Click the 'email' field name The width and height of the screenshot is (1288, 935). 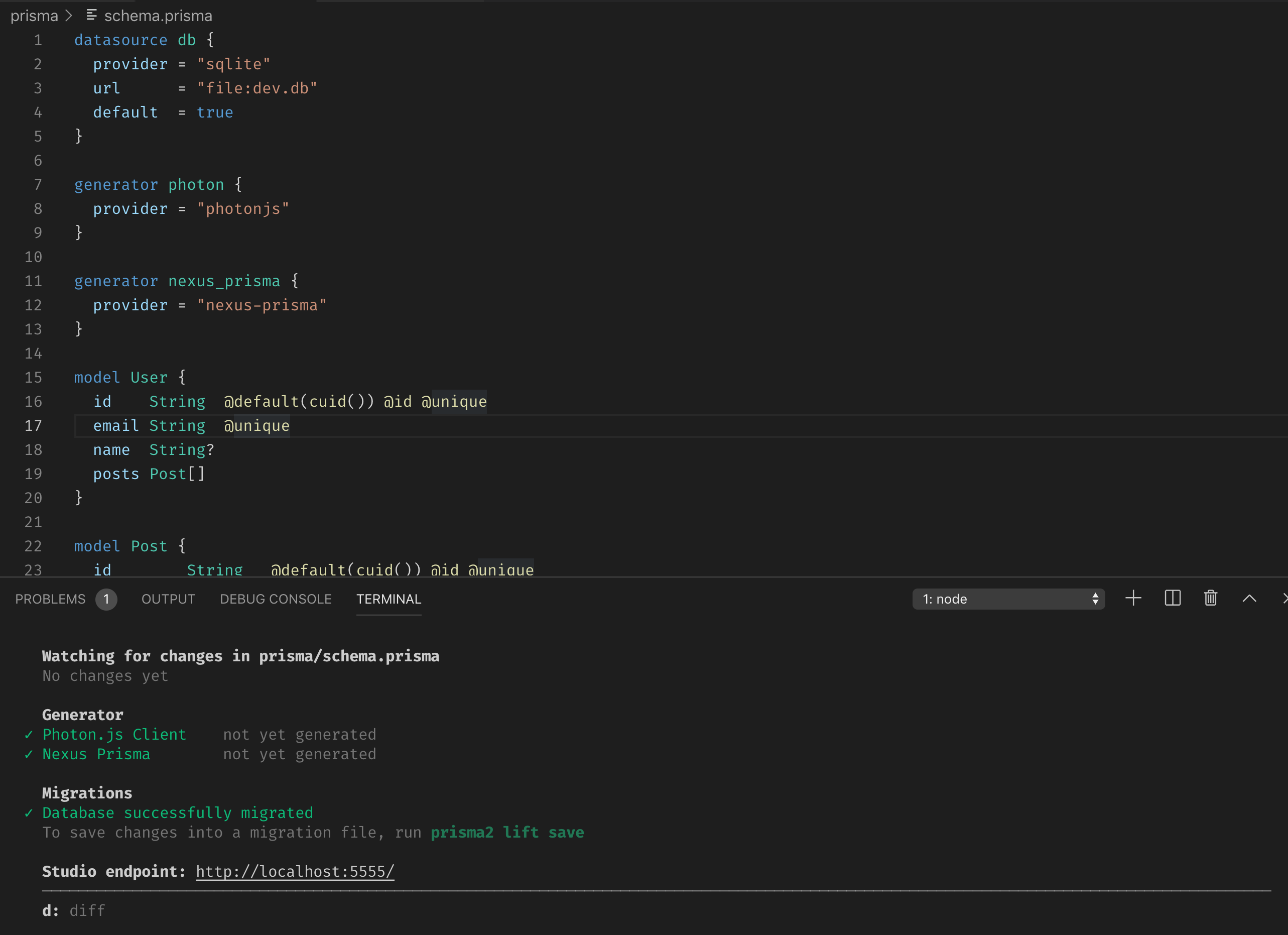click(116, 425)
